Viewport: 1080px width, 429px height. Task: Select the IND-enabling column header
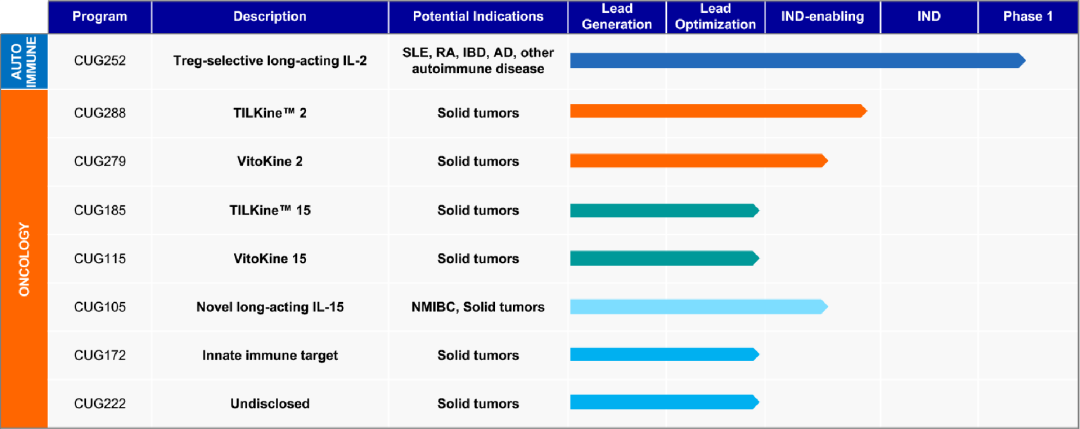[822, 17]
